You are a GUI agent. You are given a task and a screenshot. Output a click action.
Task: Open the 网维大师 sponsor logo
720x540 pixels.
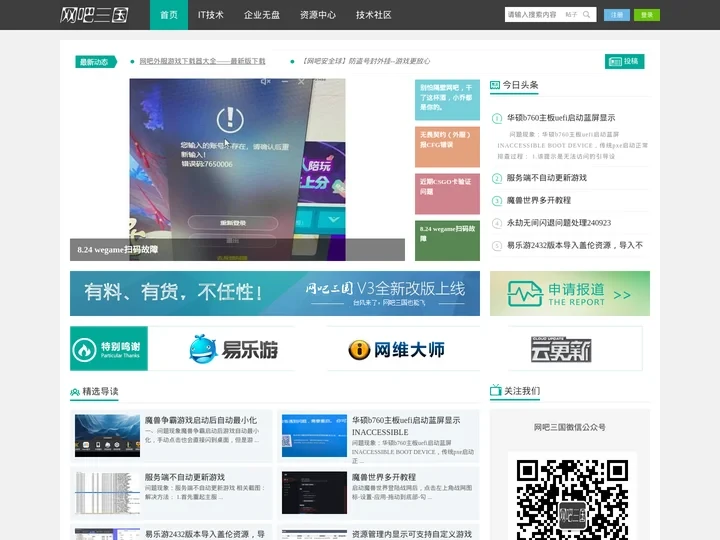click(396, 349)
